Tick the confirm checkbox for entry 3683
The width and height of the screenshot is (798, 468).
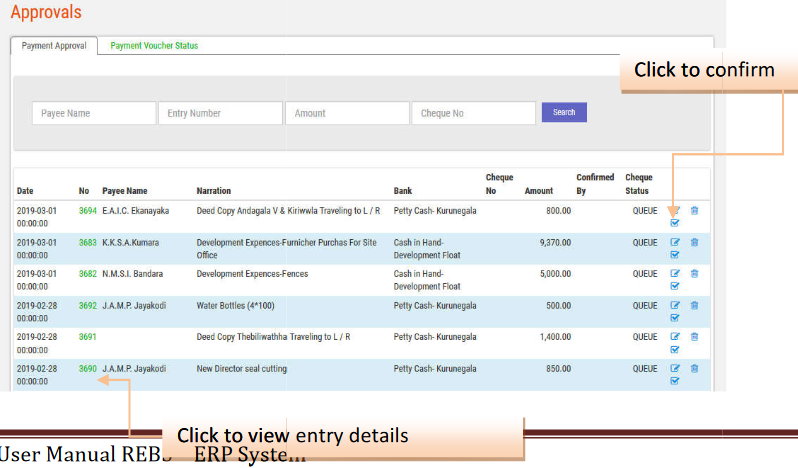(674, 255)
